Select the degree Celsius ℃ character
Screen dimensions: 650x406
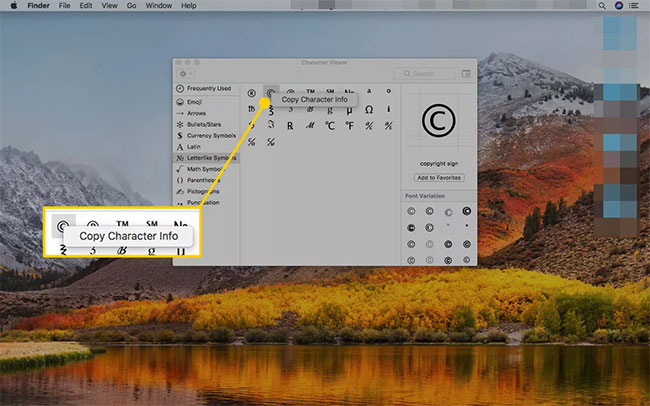coord(330,126)
